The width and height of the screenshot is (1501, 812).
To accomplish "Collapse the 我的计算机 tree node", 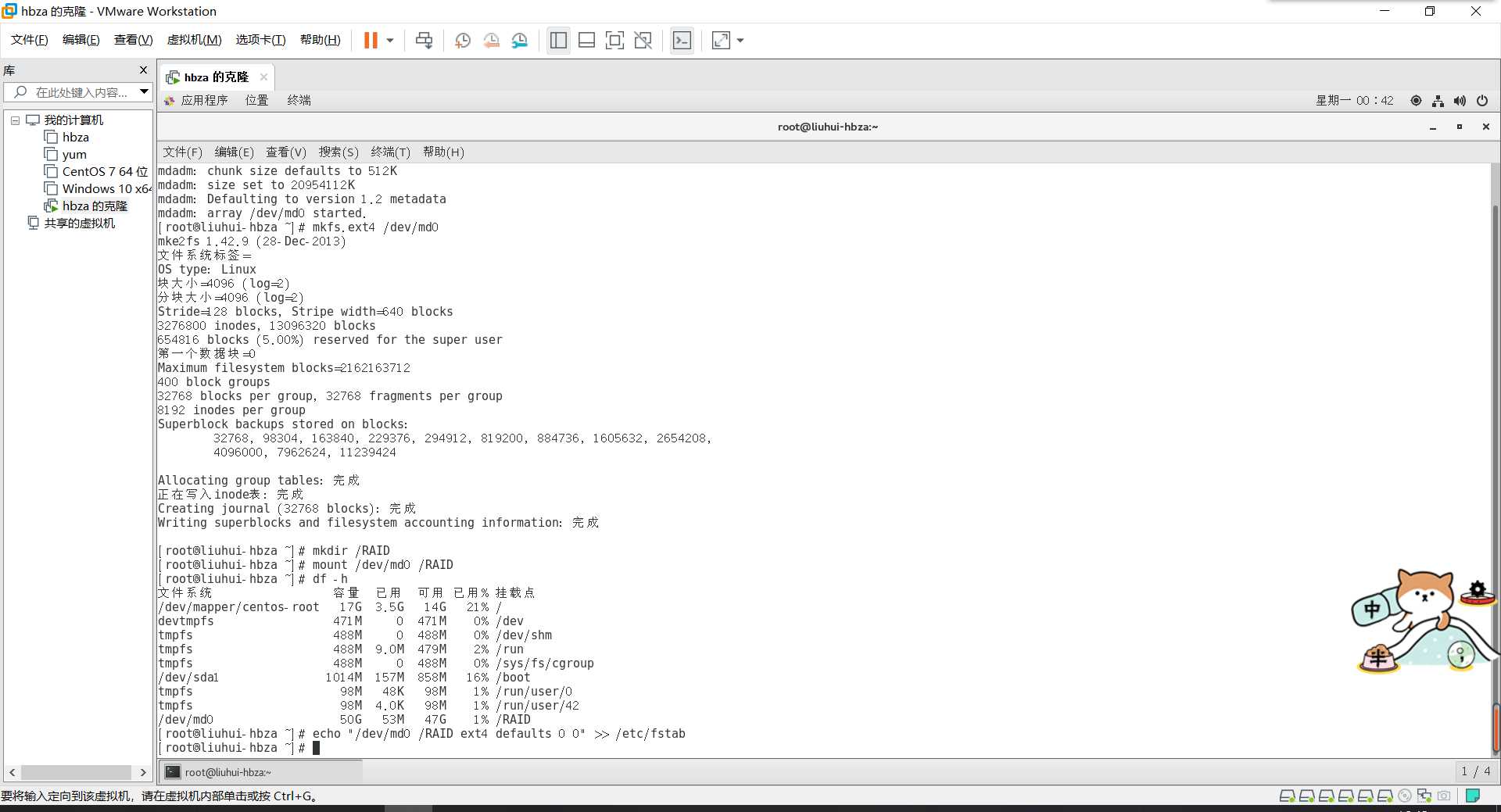I will click(x=15, y=120).
